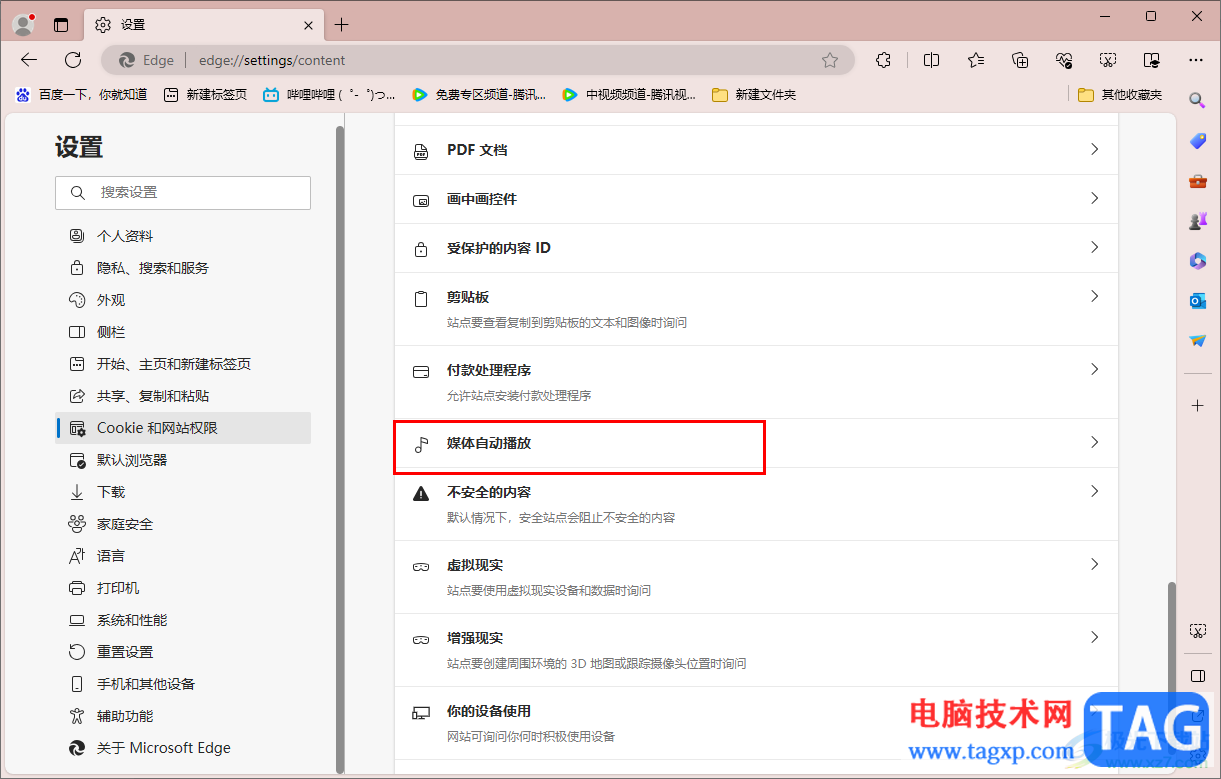
Task: Select 隐私、搜索和服务 in settings sidebar
Action: [183, 268]
